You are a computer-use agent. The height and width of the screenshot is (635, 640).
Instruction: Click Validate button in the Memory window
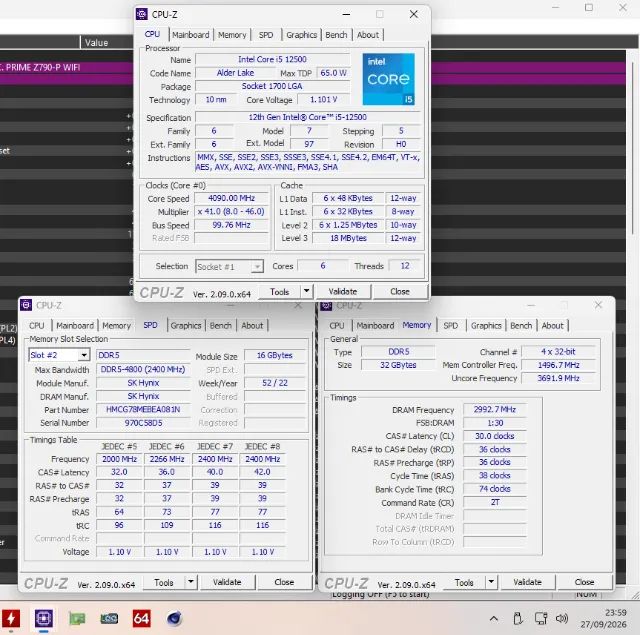[527, 582]
